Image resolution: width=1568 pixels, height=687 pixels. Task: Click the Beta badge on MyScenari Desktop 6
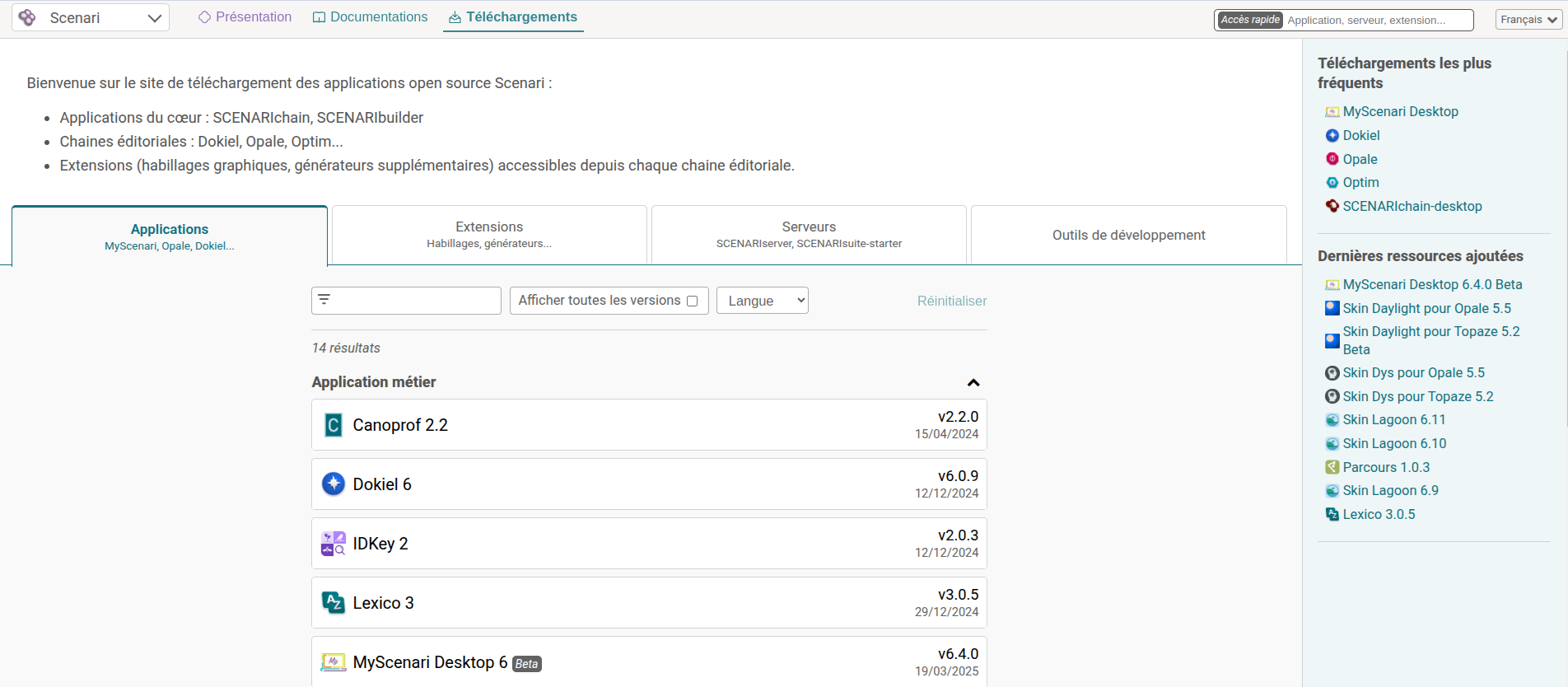pyautogui.click(x=527, y=664)
